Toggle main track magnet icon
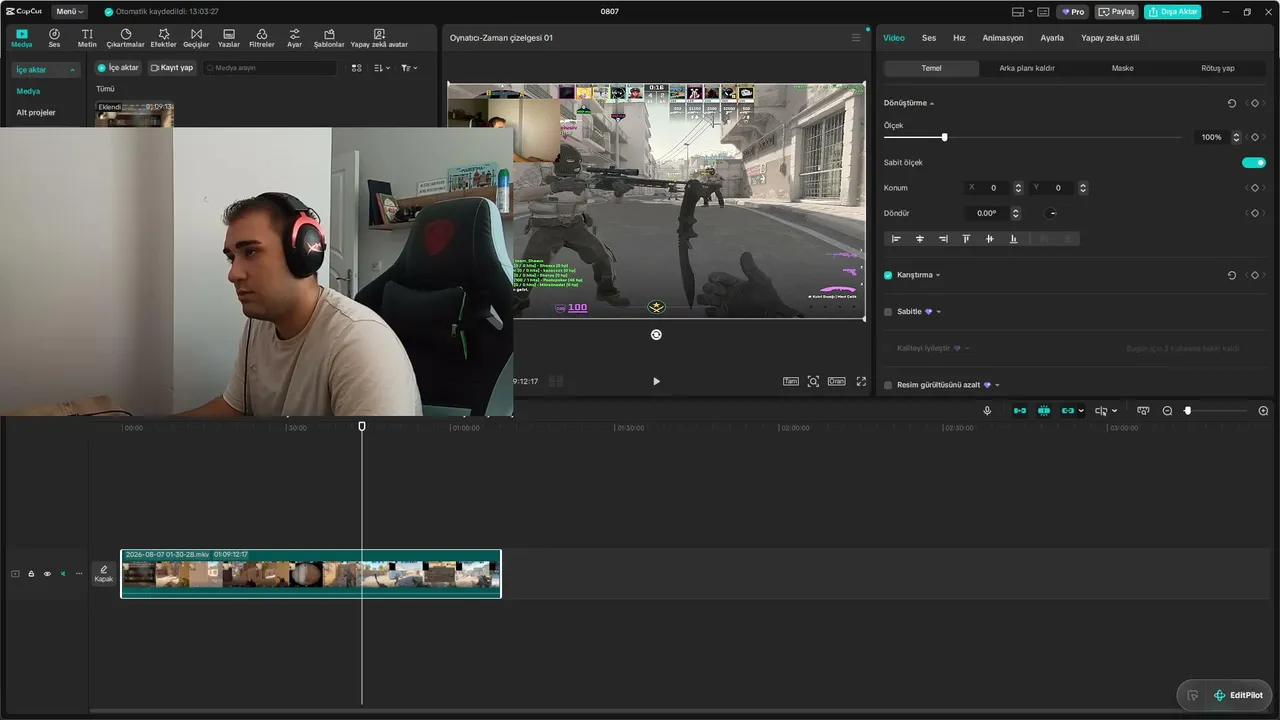 (1019, 411)
